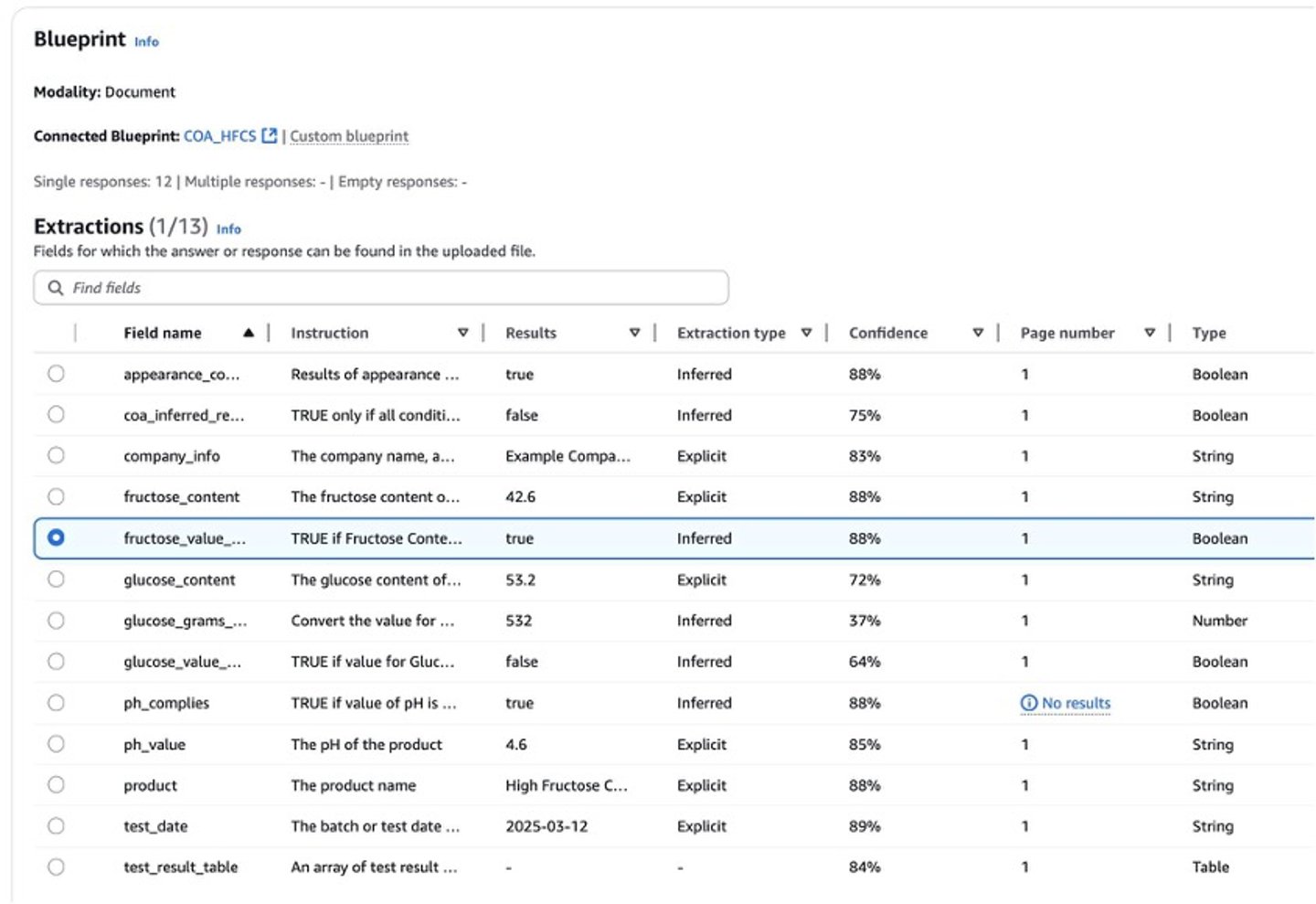Click the 42.6 fructose_content result

(521, 497)
